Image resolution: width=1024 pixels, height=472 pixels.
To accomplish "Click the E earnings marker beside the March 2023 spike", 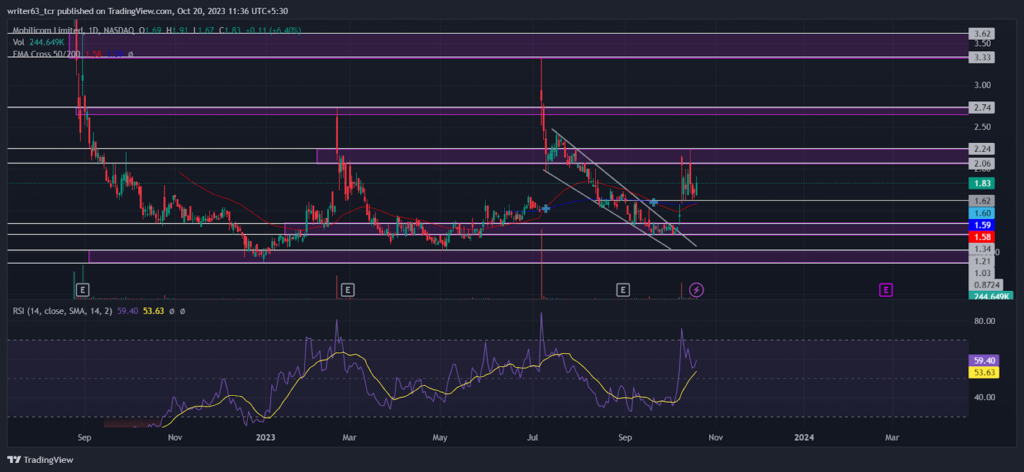I will point(347,289).
